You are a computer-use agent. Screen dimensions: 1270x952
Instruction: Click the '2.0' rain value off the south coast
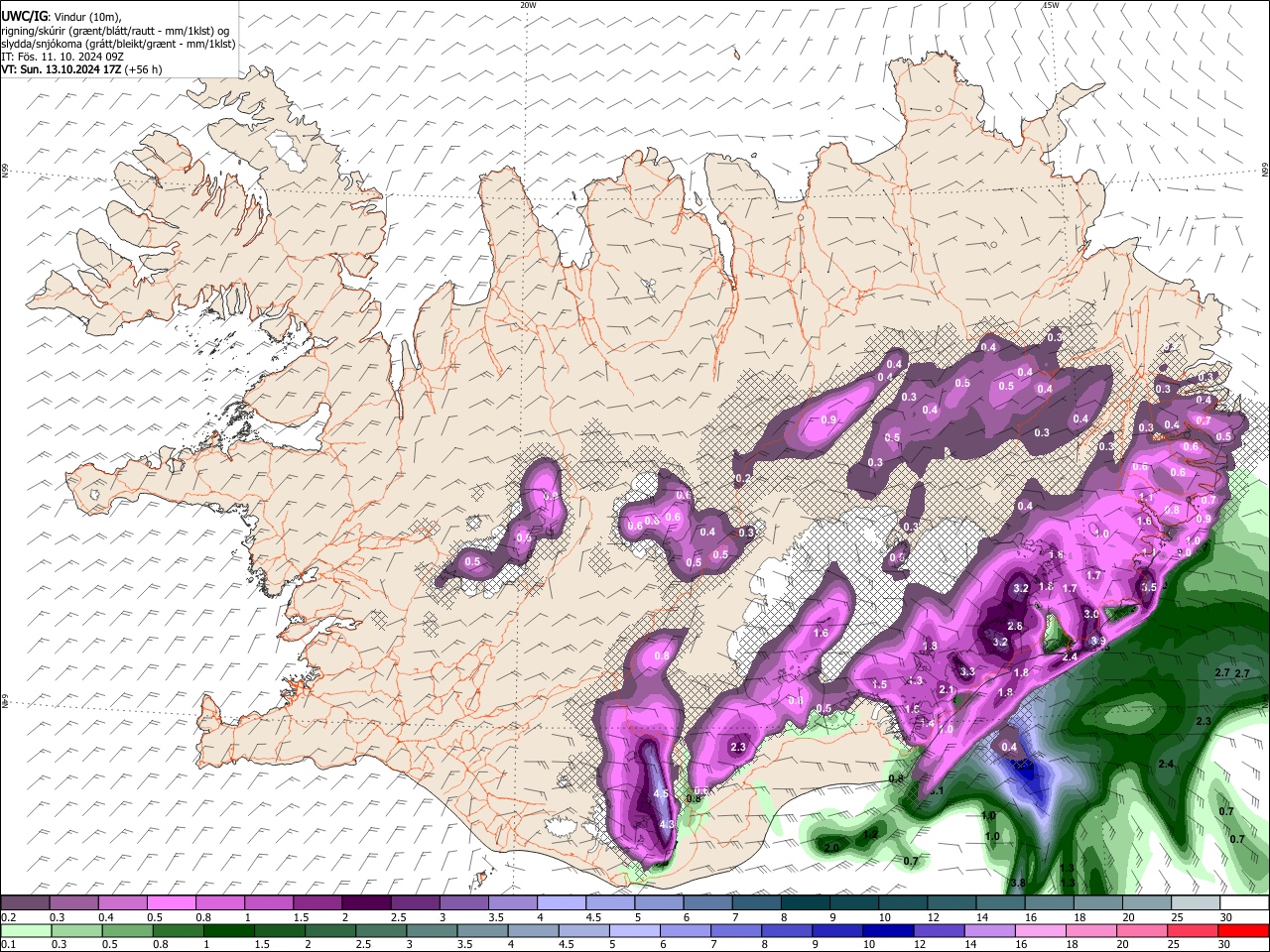coord(831,848)
